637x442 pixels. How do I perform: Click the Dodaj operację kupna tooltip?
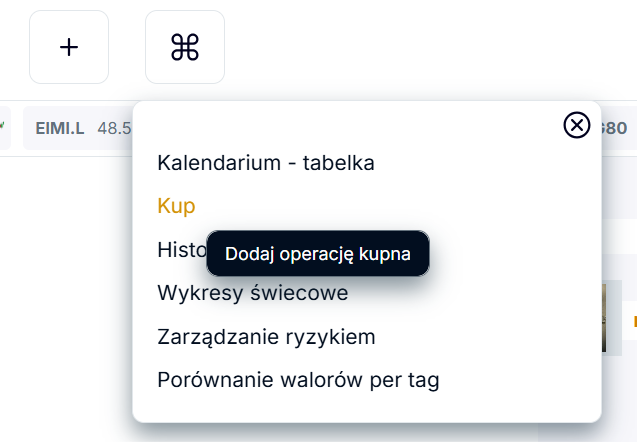318,254
